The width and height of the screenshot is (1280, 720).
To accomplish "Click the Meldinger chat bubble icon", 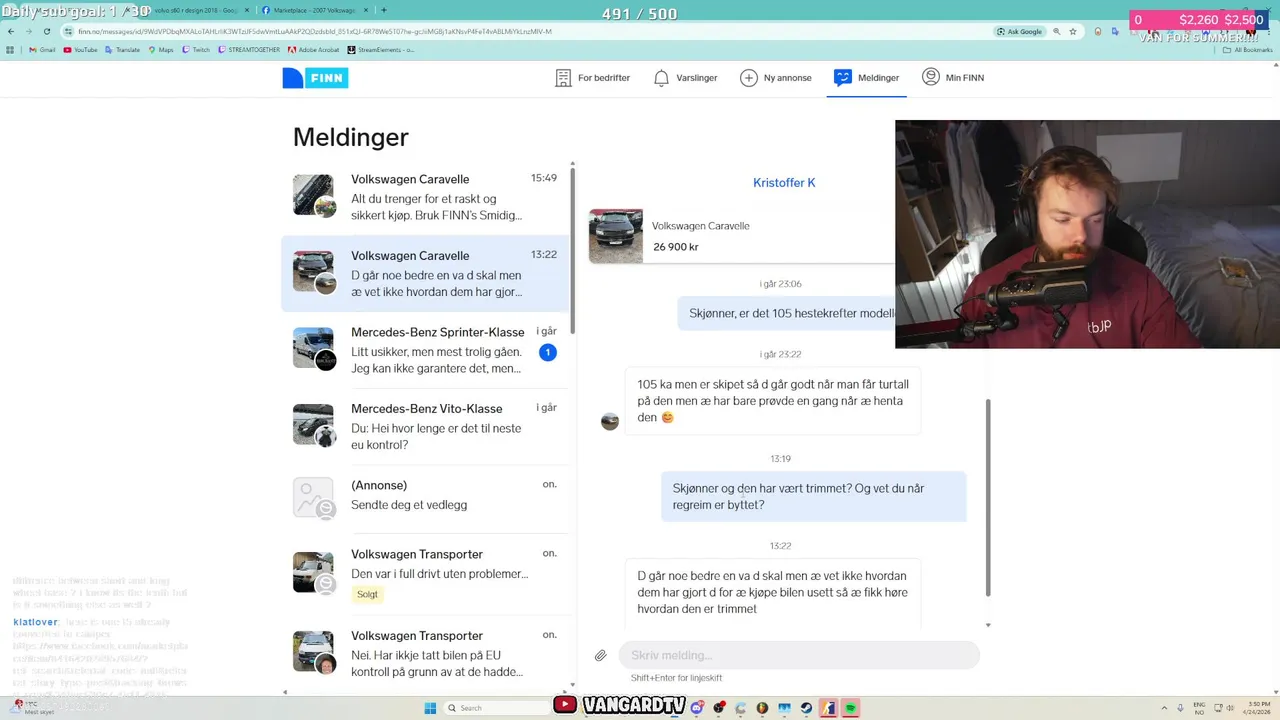I will 842,78.
